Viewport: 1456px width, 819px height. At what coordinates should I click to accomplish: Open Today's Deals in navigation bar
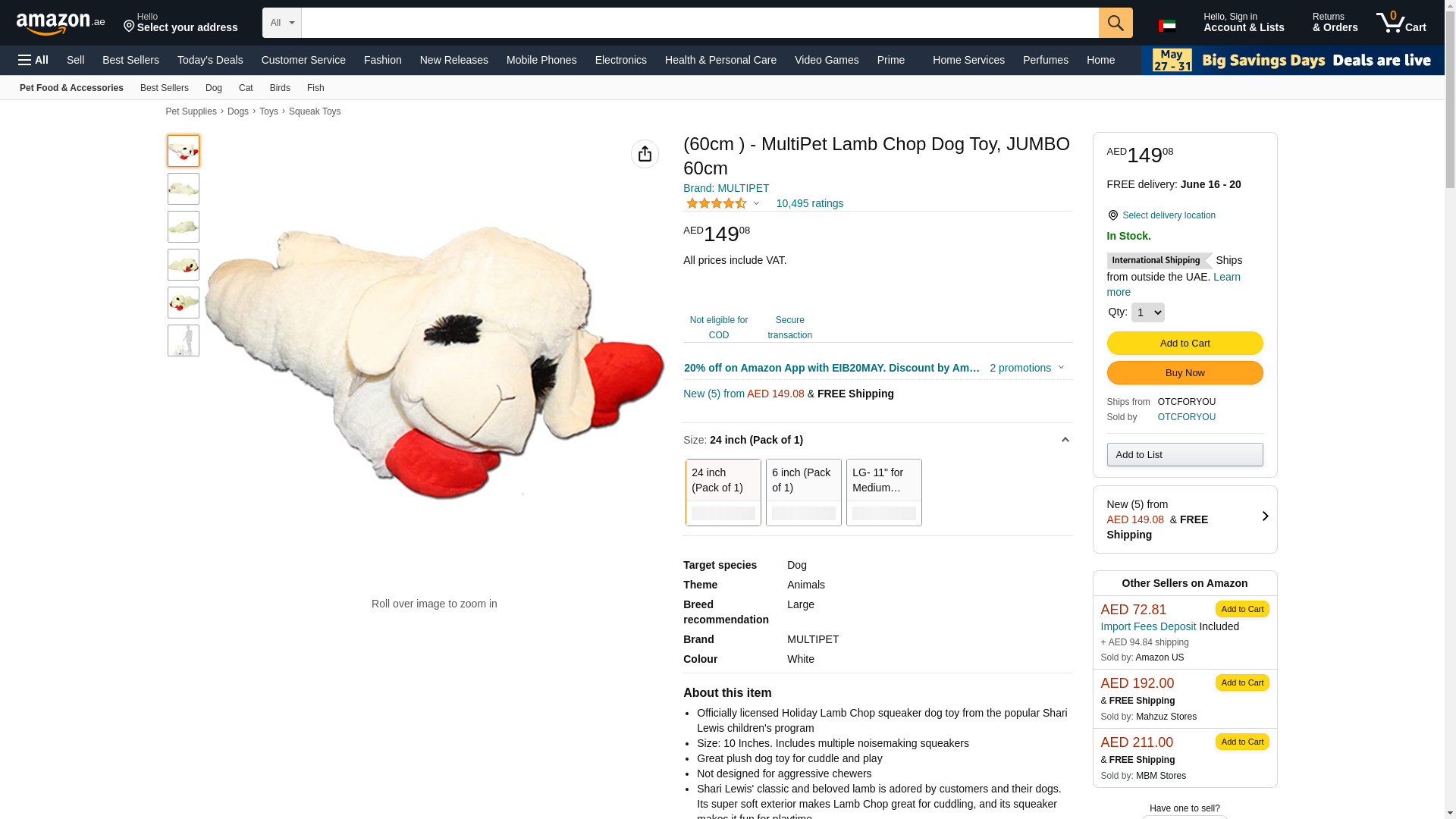[210, 60]
